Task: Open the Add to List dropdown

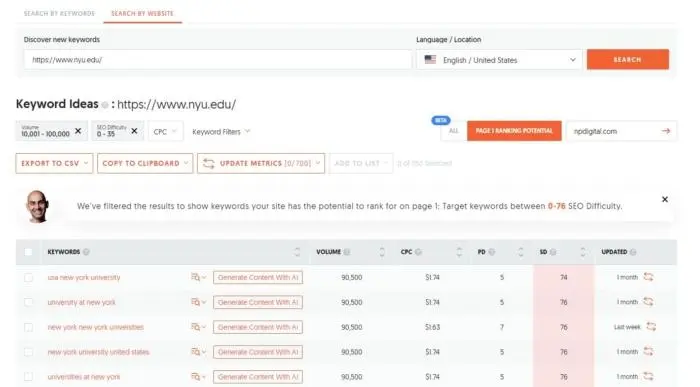Action: coord(361,163)
